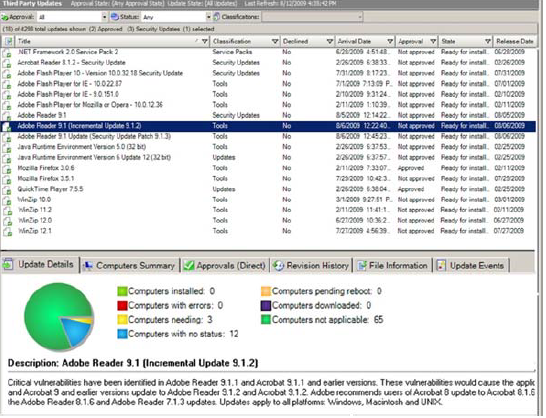Click the 07/31/2009 release date cell

pyautogui.click(x=509, y=73)
